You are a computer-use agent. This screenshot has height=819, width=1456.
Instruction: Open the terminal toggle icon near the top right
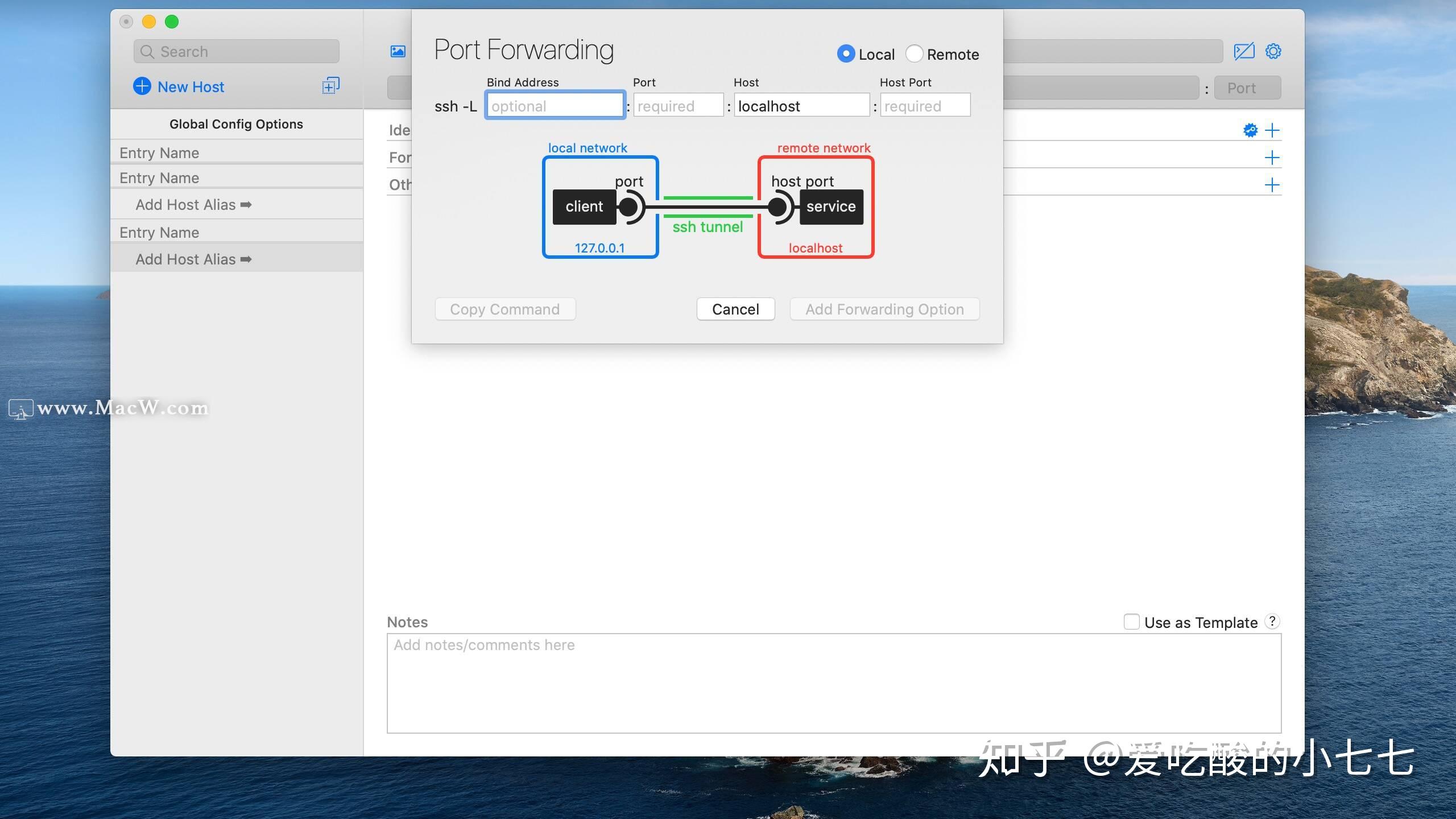[1244, 51]
